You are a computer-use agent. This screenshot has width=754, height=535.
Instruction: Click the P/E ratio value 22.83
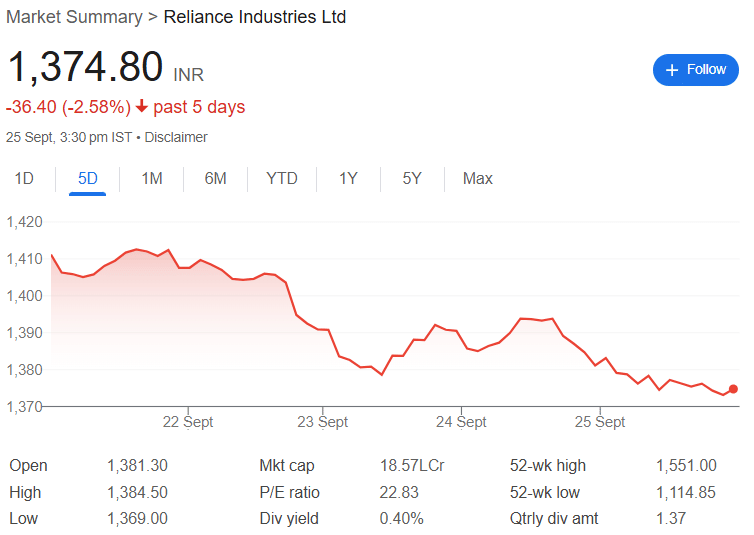[399, 492]
